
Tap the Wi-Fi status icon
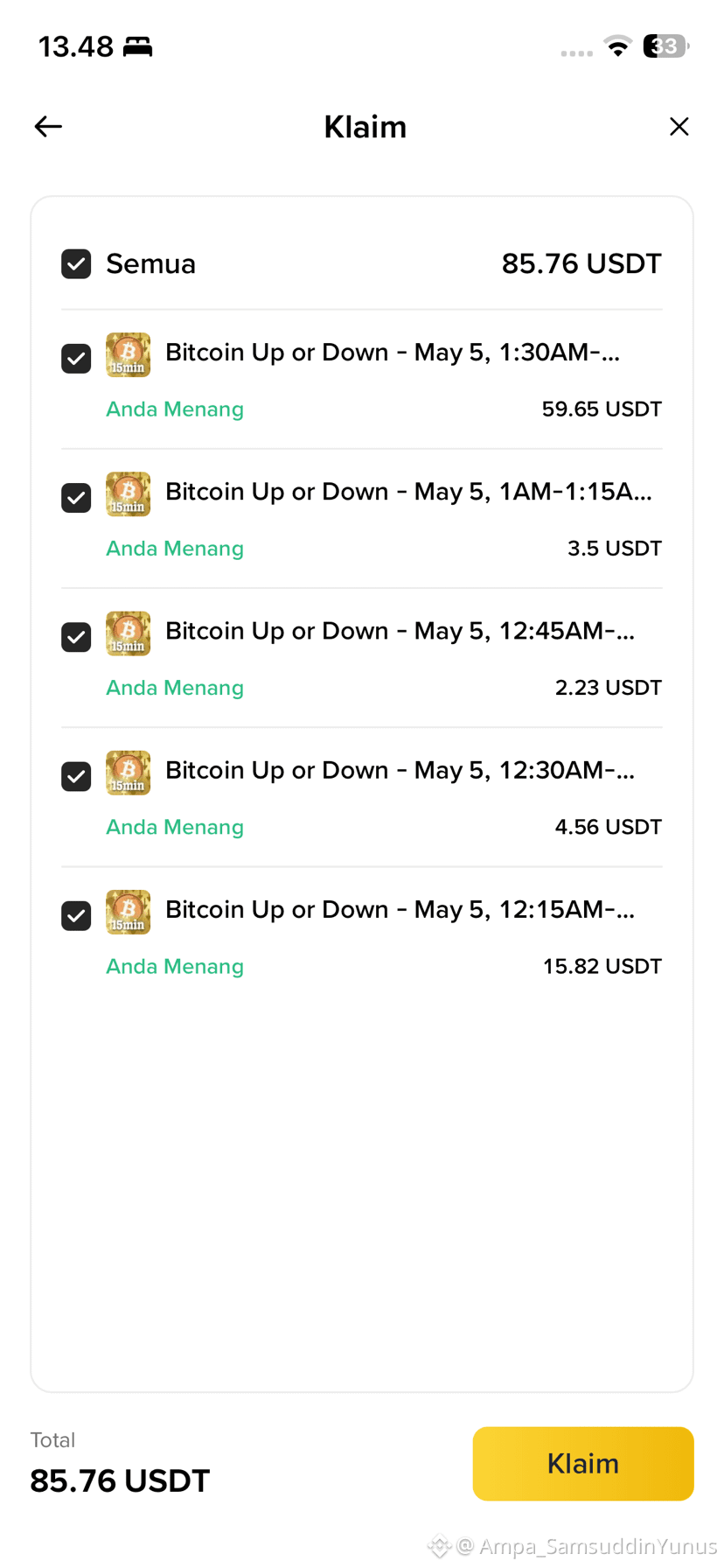click(618, 46)
